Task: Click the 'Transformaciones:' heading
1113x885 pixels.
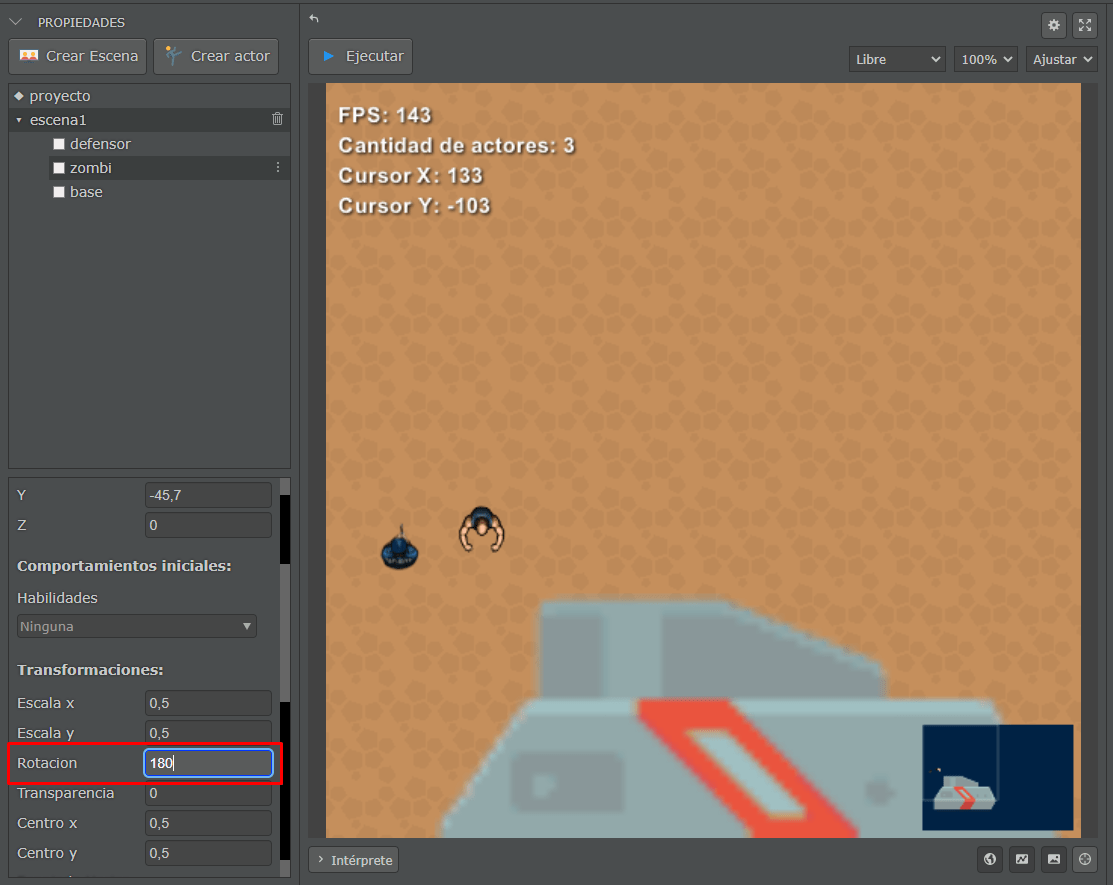Action: (90, 670)
